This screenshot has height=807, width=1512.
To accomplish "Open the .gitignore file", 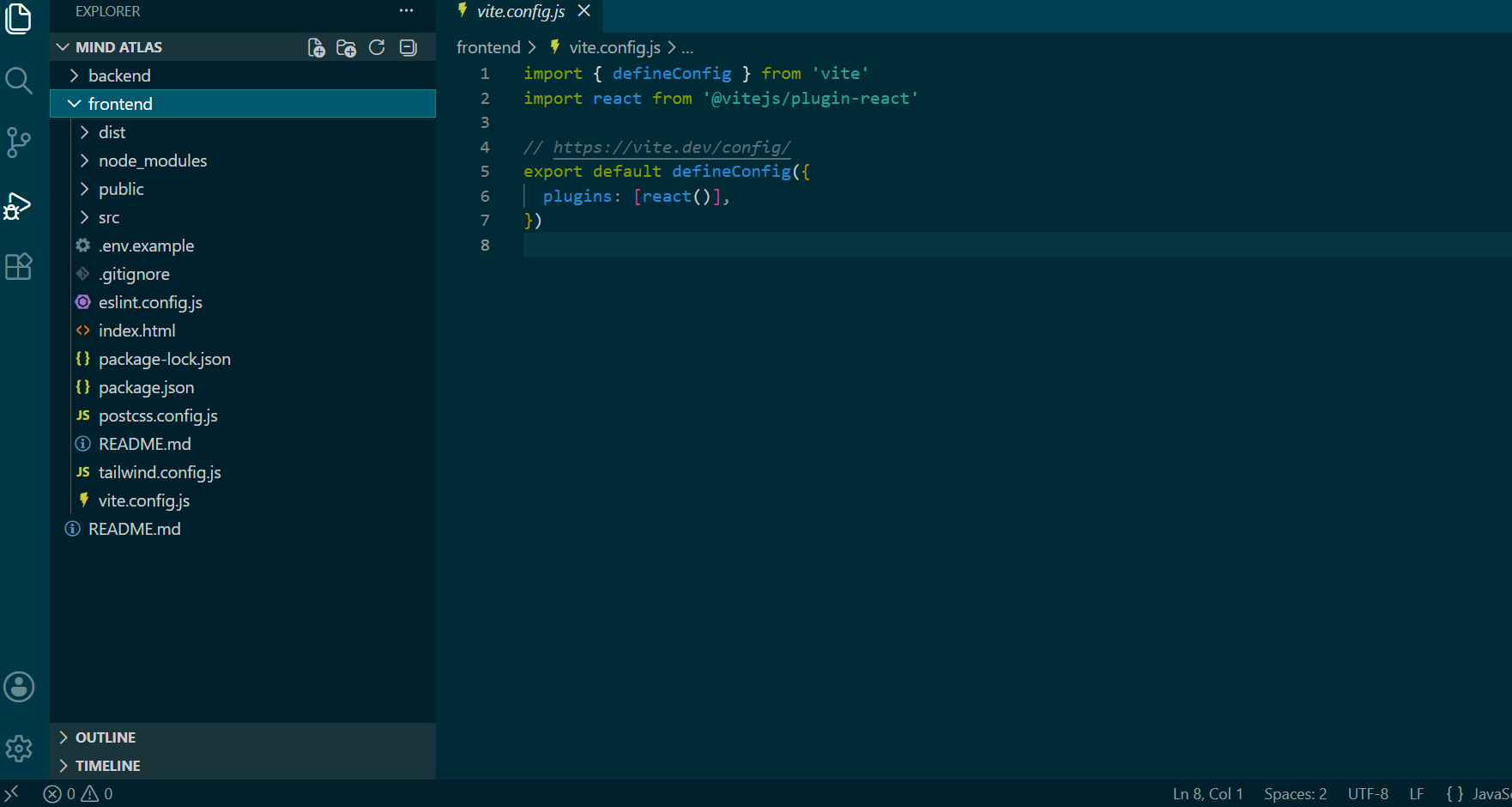I will click(x=243, y=274).
